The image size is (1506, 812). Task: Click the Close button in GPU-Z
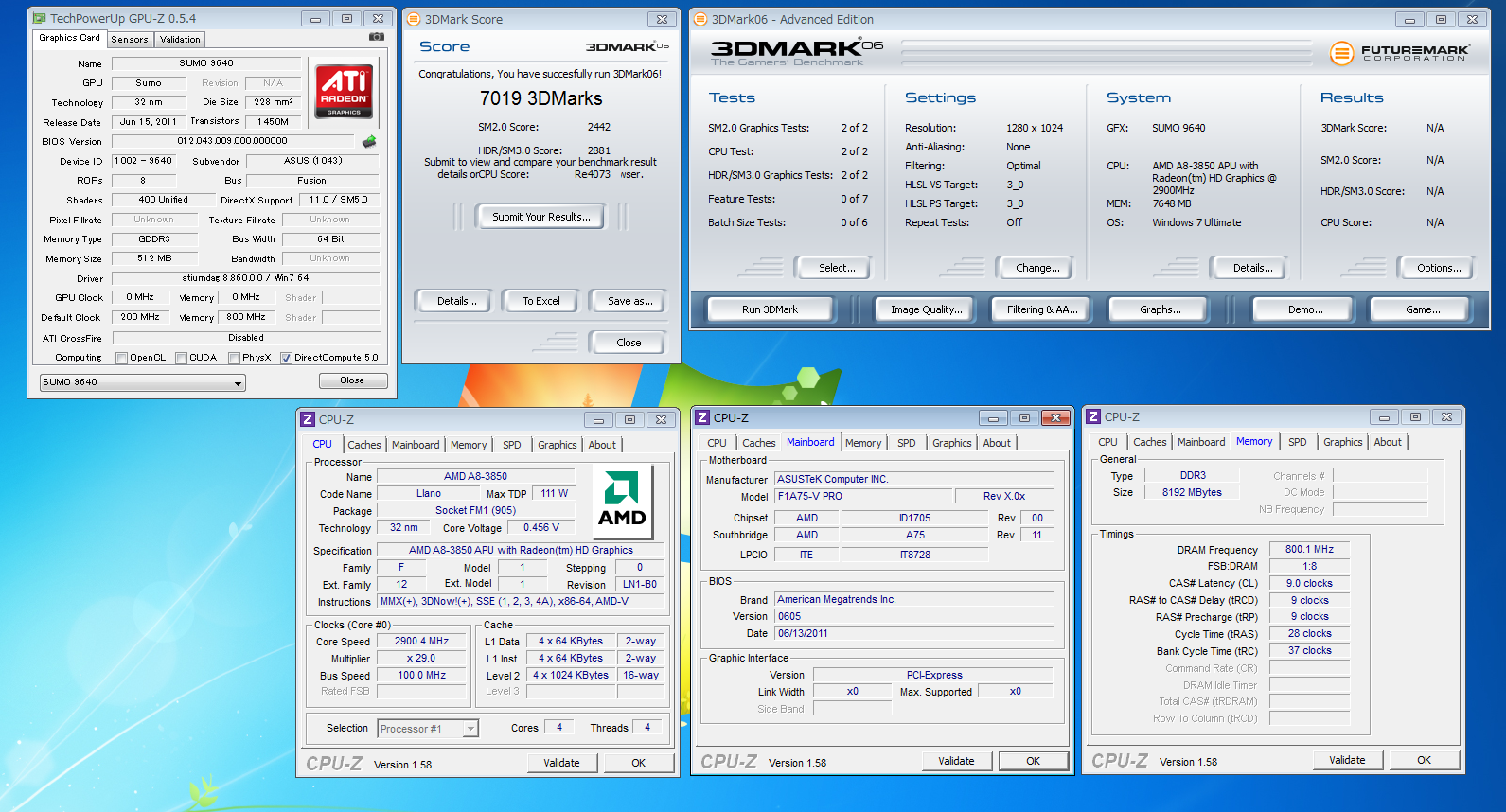[352, 380]
